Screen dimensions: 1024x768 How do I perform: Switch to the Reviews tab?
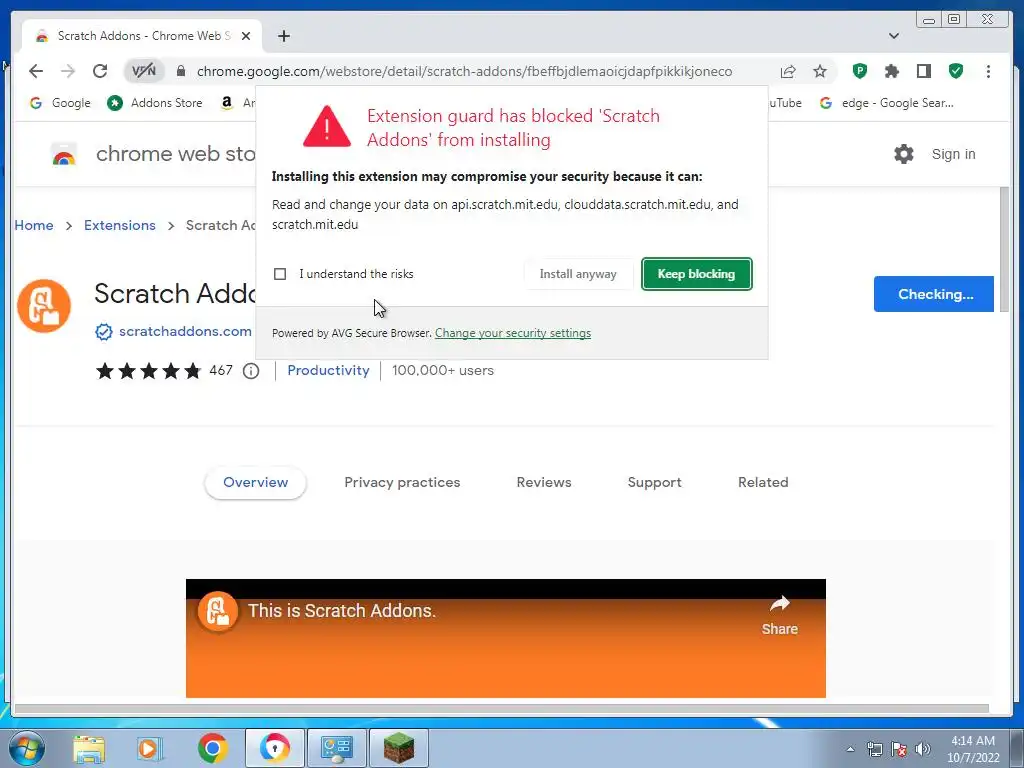click(x=544, y=483)
